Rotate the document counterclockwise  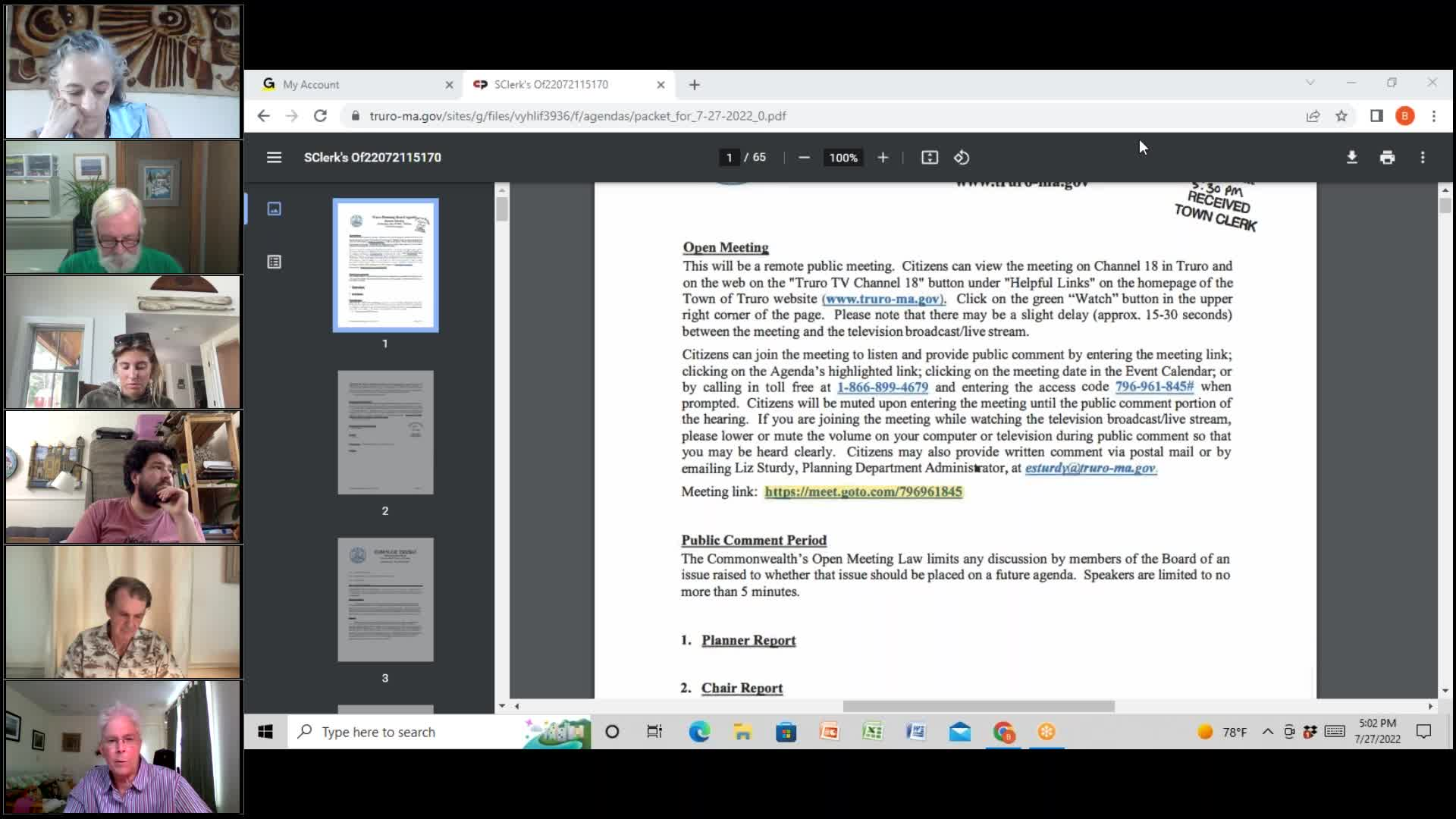click(962, 157)
